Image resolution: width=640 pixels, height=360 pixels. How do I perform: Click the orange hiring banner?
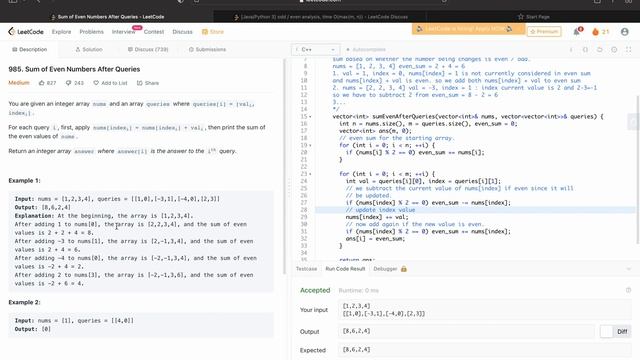(468, 29)
